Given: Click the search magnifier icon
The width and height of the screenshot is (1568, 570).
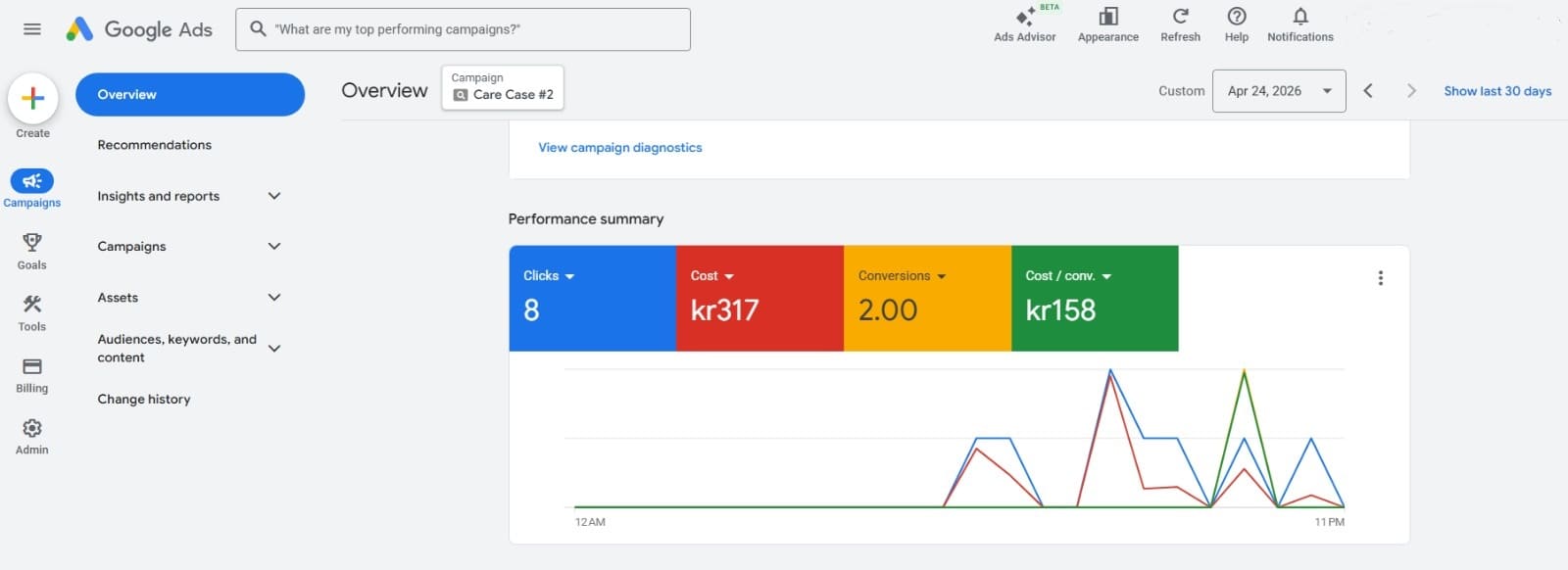Looking at the screenshot, I should pos(258,28).
